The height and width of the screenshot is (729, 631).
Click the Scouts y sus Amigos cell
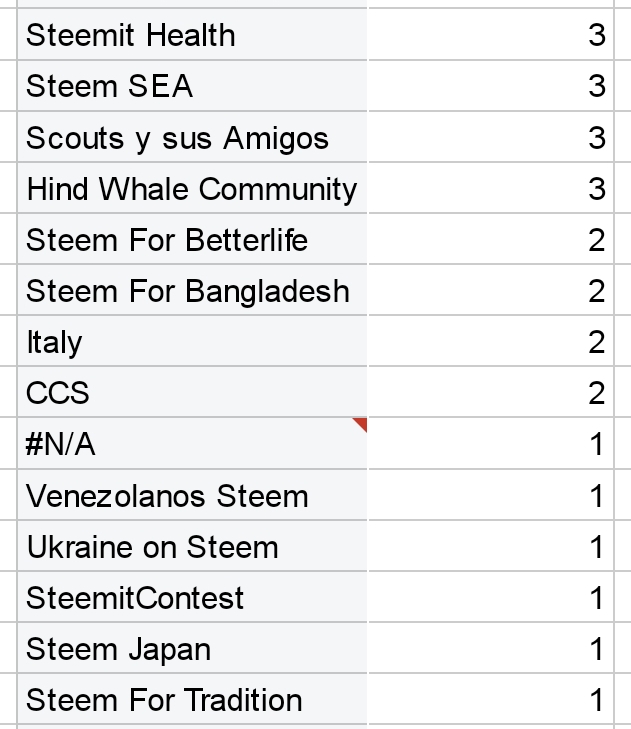(192, 138)
